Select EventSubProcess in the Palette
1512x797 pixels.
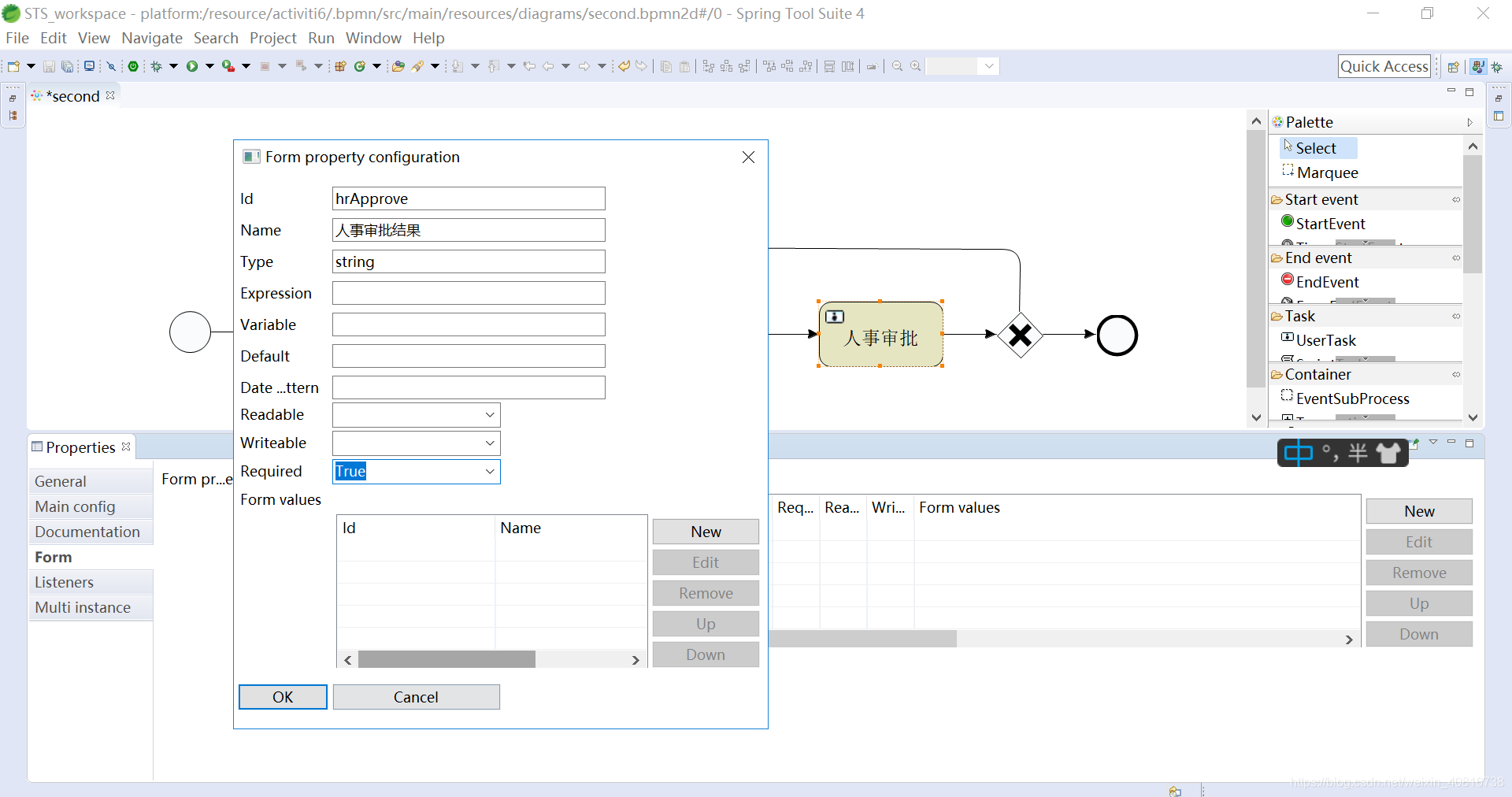click(x=1346, y=398)
